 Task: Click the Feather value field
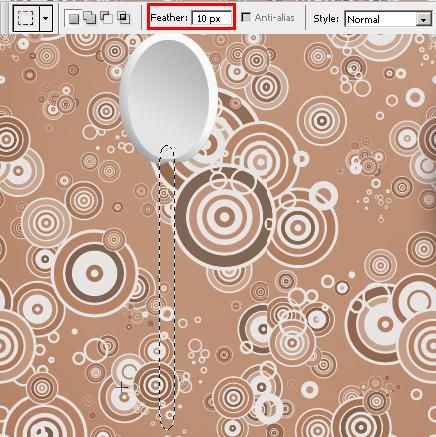tap(212, 18)
